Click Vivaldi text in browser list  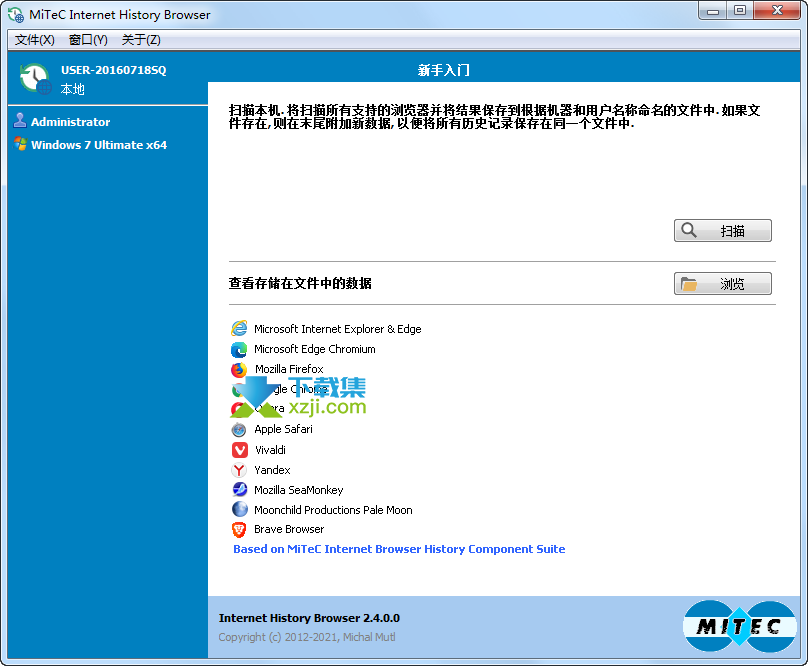(270, 450)
